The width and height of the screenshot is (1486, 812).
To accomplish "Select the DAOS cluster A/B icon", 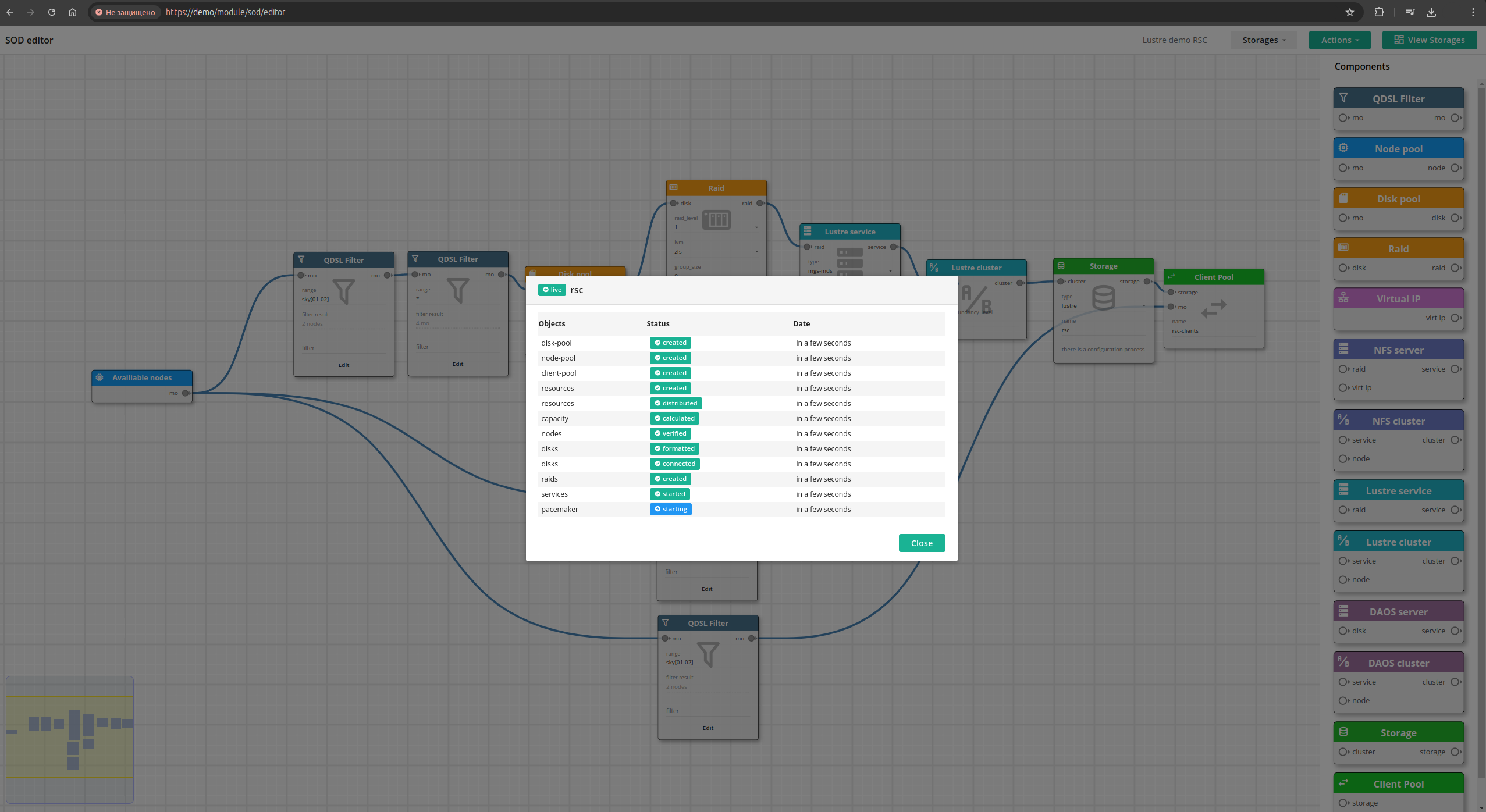I will (x=1343, y=661).
